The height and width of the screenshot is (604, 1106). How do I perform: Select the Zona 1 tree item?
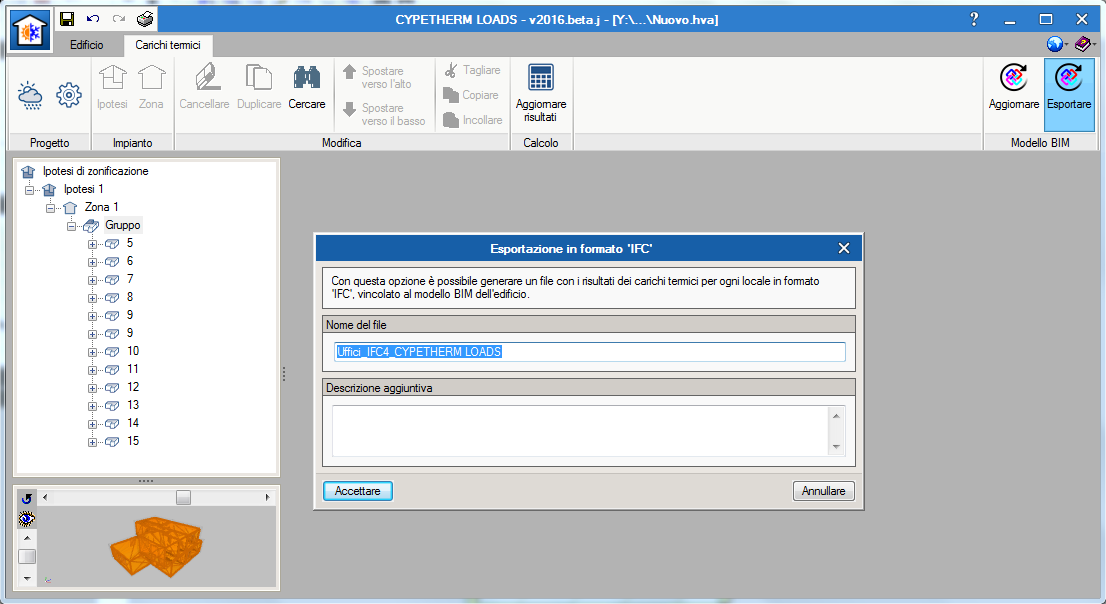(x=102, y=207)
